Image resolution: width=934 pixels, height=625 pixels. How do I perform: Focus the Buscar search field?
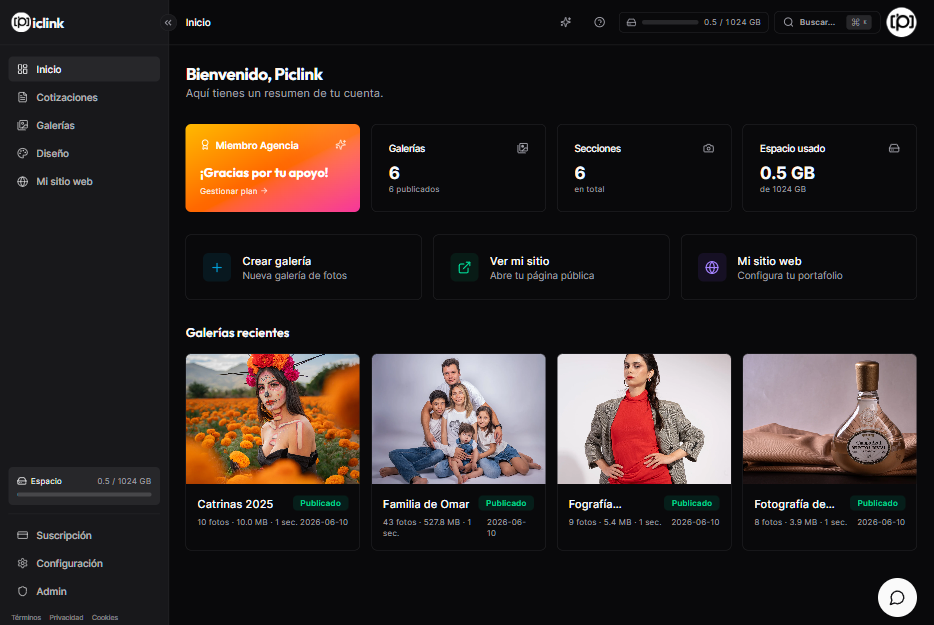(x=827, y=22)
